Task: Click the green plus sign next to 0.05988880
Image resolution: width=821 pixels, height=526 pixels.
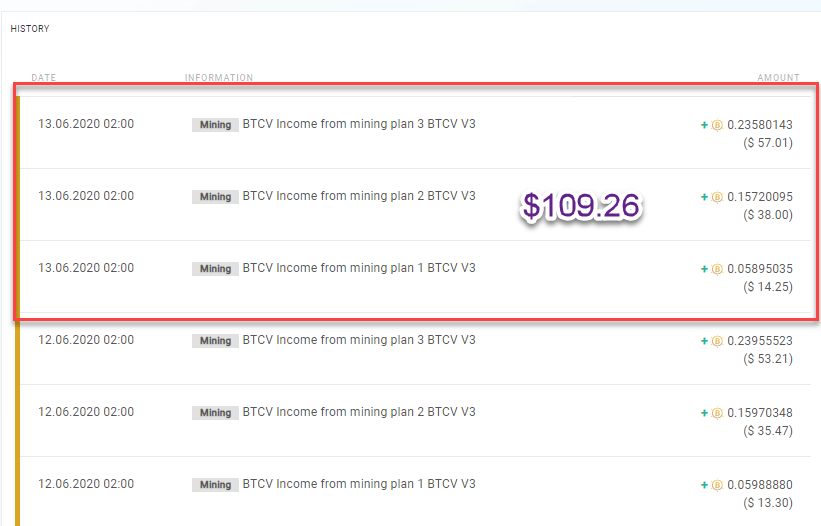Action: tap(704, 485)
